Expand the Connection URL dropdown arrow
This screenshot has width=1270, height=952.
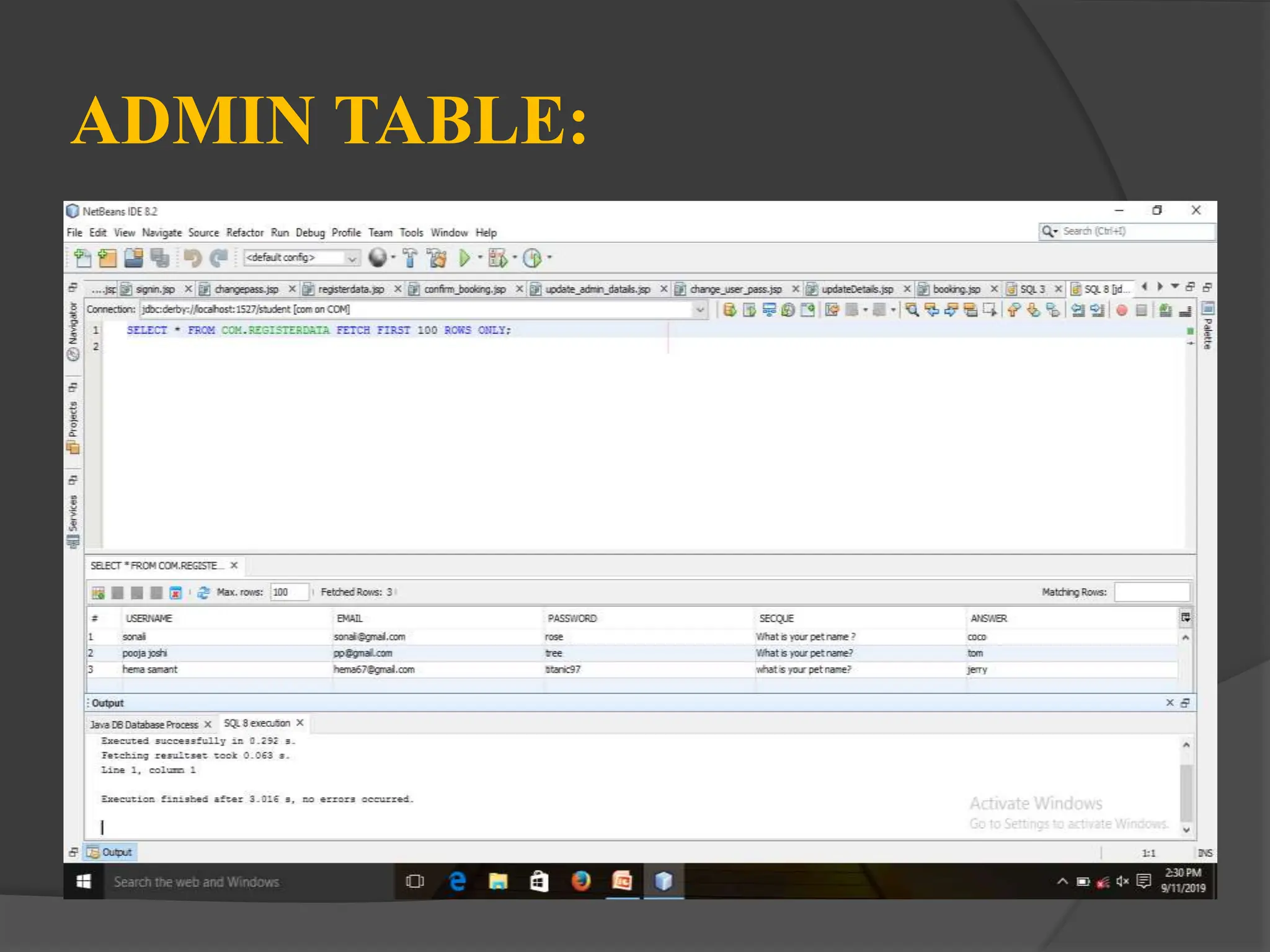(699, 309)
